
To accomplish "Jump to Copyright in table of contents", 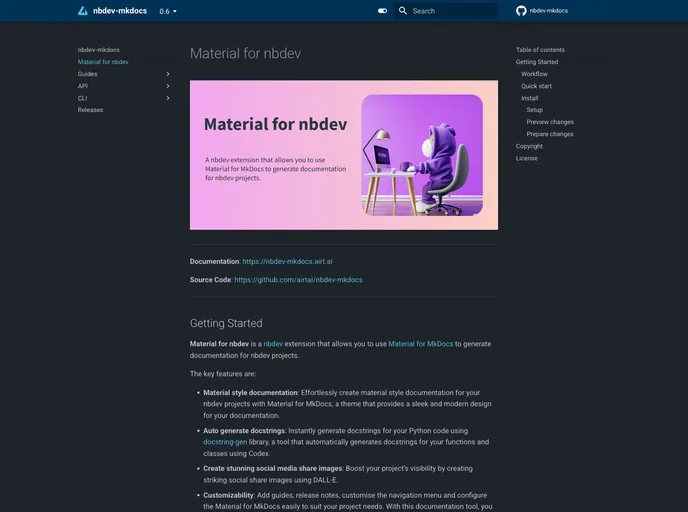I will click(x=529, y=146).
